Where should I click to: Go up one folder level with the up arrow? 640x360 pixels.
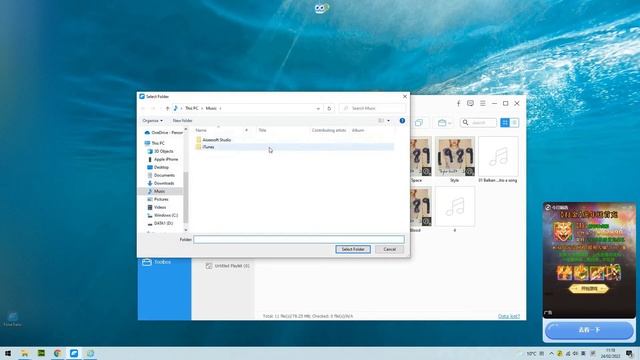tap(167, 108)
